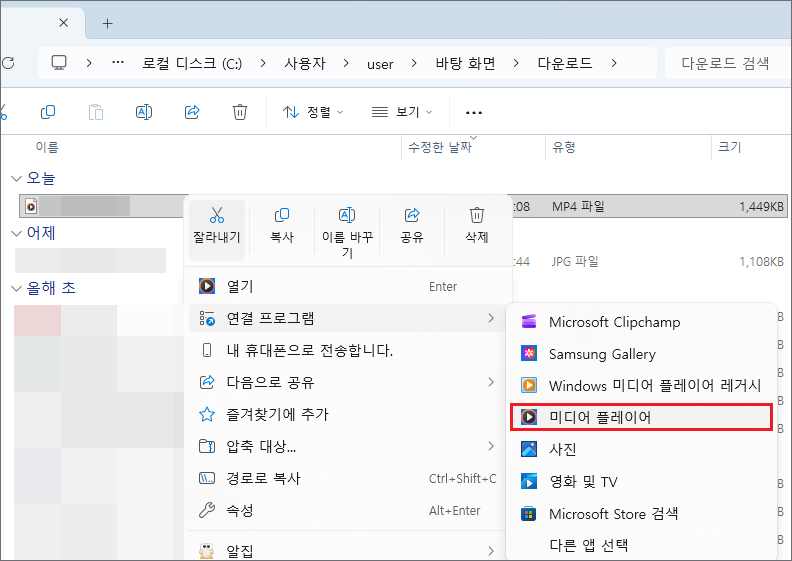The image size is (792, 561).
Task: Collapse the 오늘 group
Action: (x=15, y=178)
